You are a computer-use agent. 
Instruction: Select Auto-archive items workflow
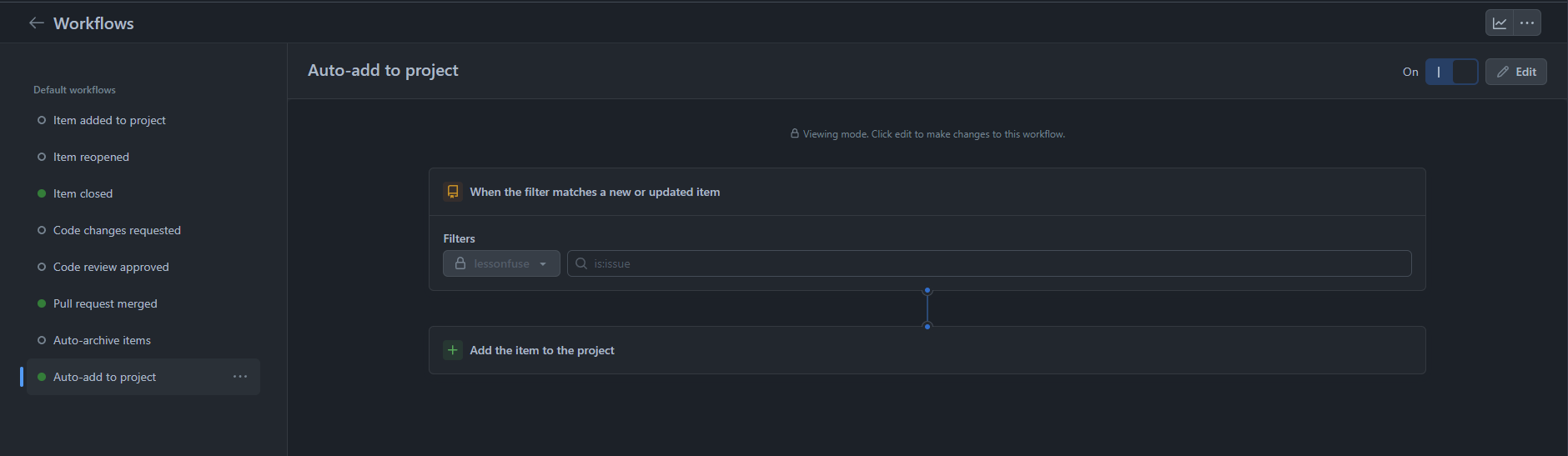pyautogui.click(x=102, y=340)
